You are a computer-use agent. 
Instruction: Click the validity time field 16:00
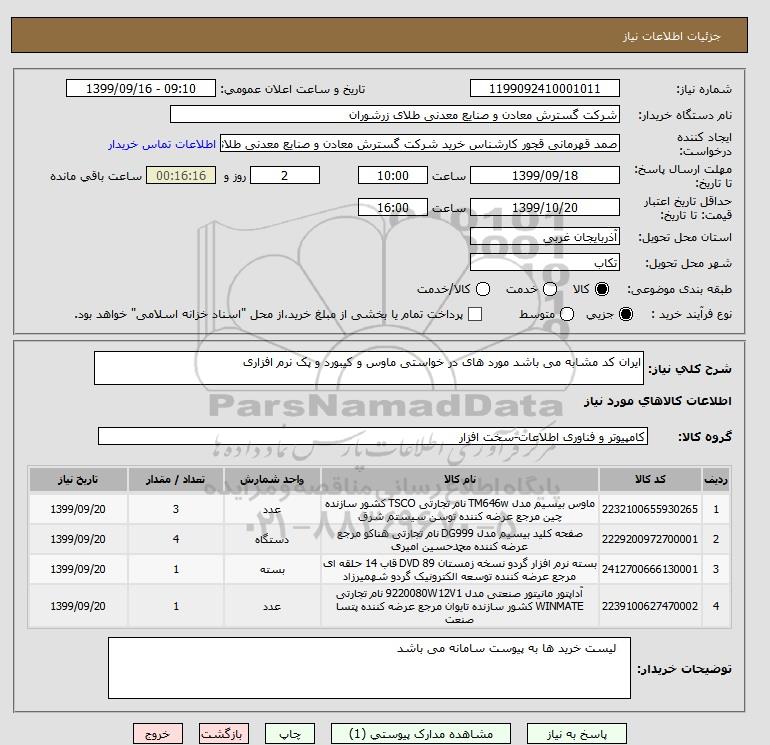point(393,207)
